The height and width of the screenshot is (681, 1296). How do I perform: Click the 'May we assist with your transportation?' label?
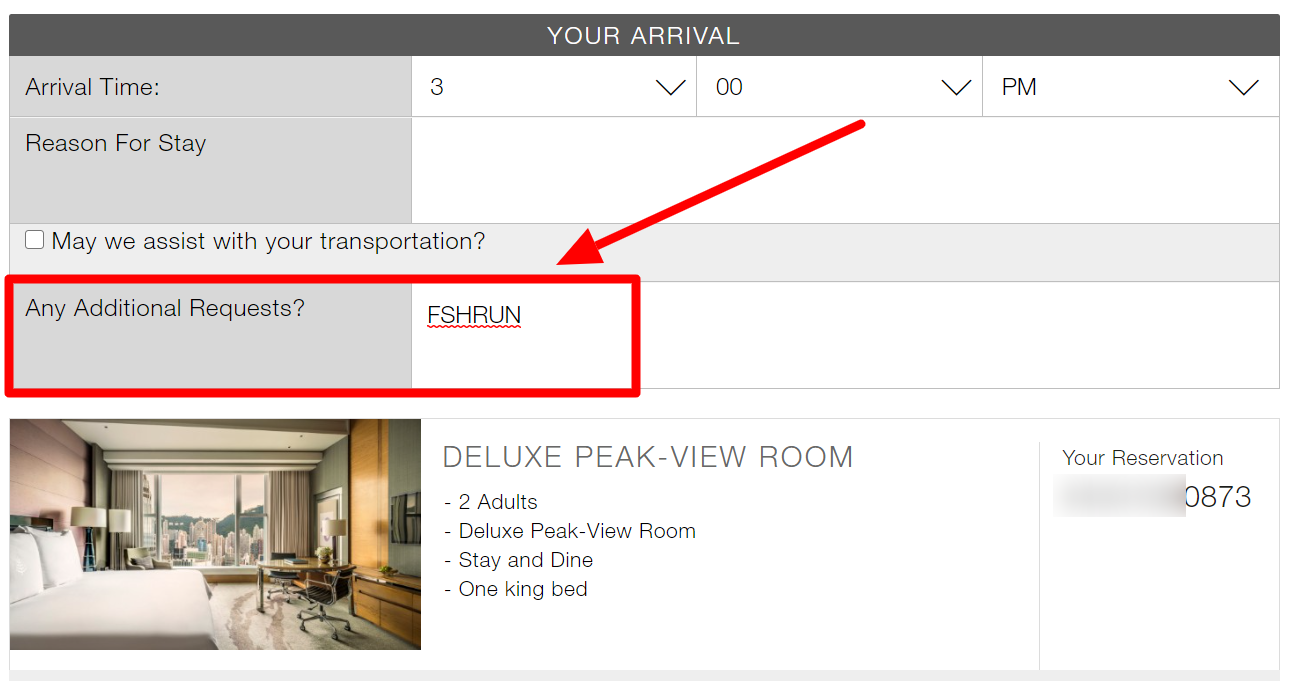coord(268,241)
